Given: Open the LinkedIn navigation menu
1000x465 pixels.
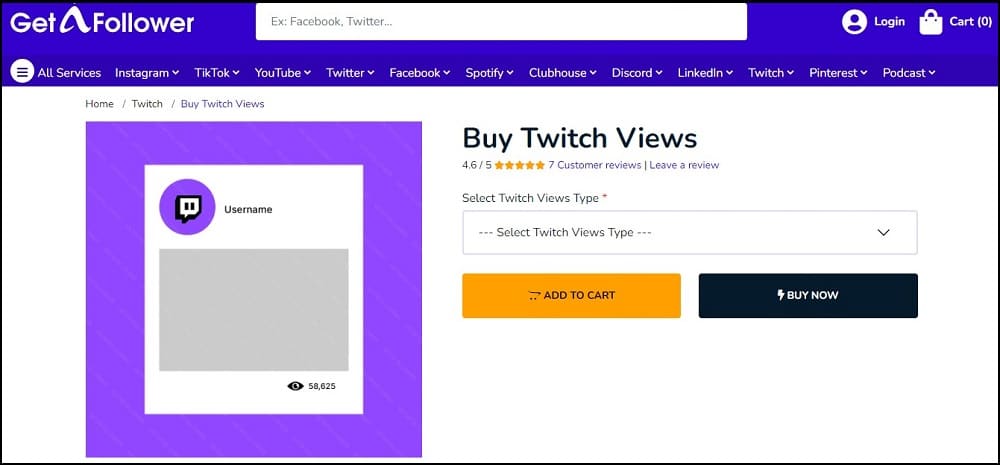Looking at the screenshot, I should 705,73.
